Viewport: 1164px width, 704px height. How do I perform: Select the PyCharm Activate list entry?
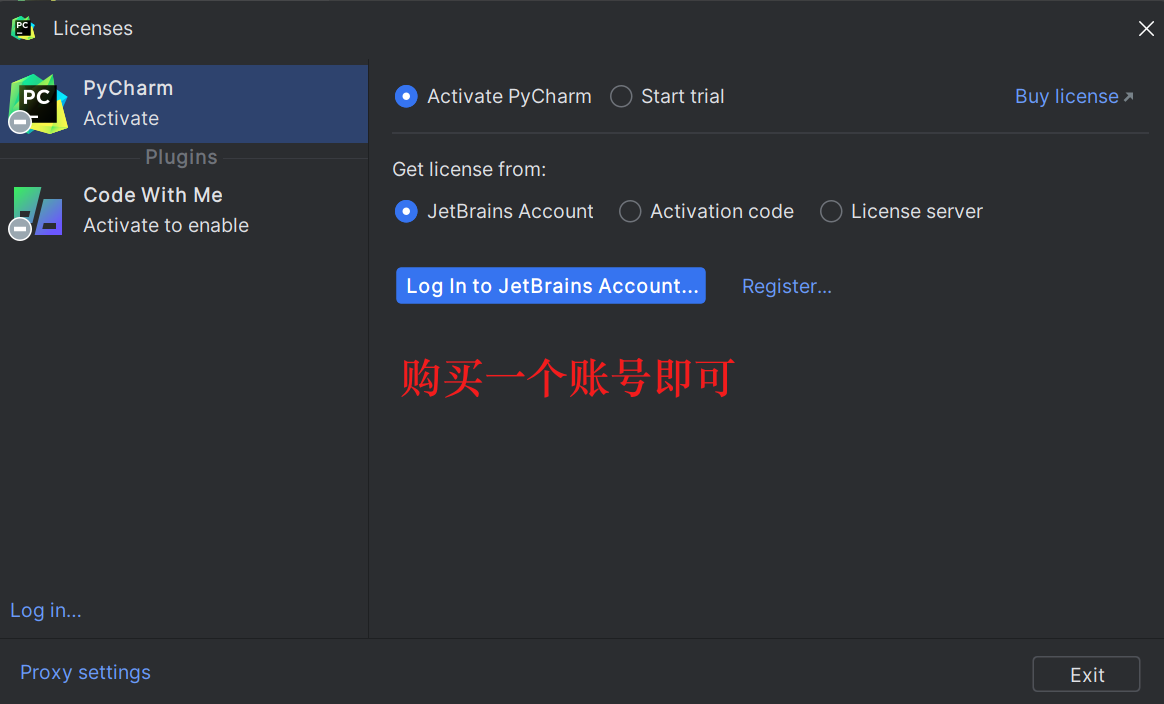[184, 104]
